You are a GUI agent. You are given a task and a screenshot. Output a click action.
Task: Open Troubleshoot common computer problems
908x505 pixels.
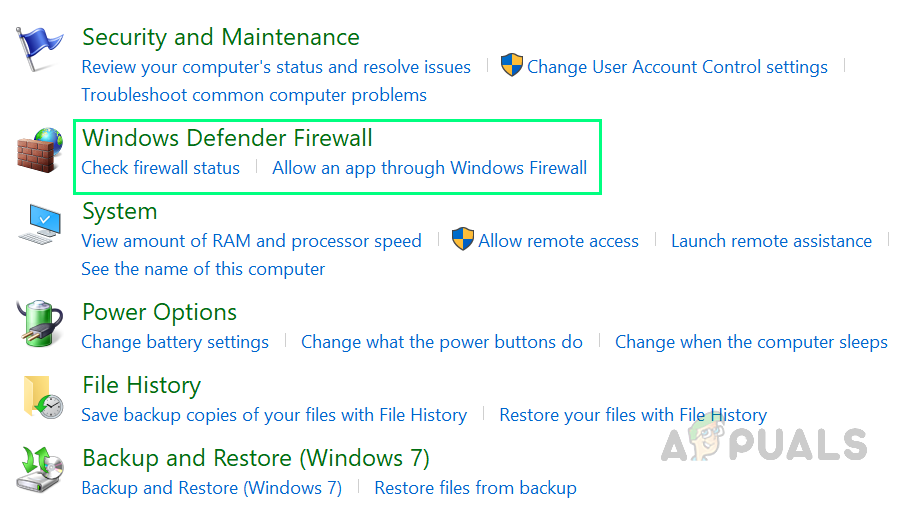pyautogui.click(x=254, y=95)
